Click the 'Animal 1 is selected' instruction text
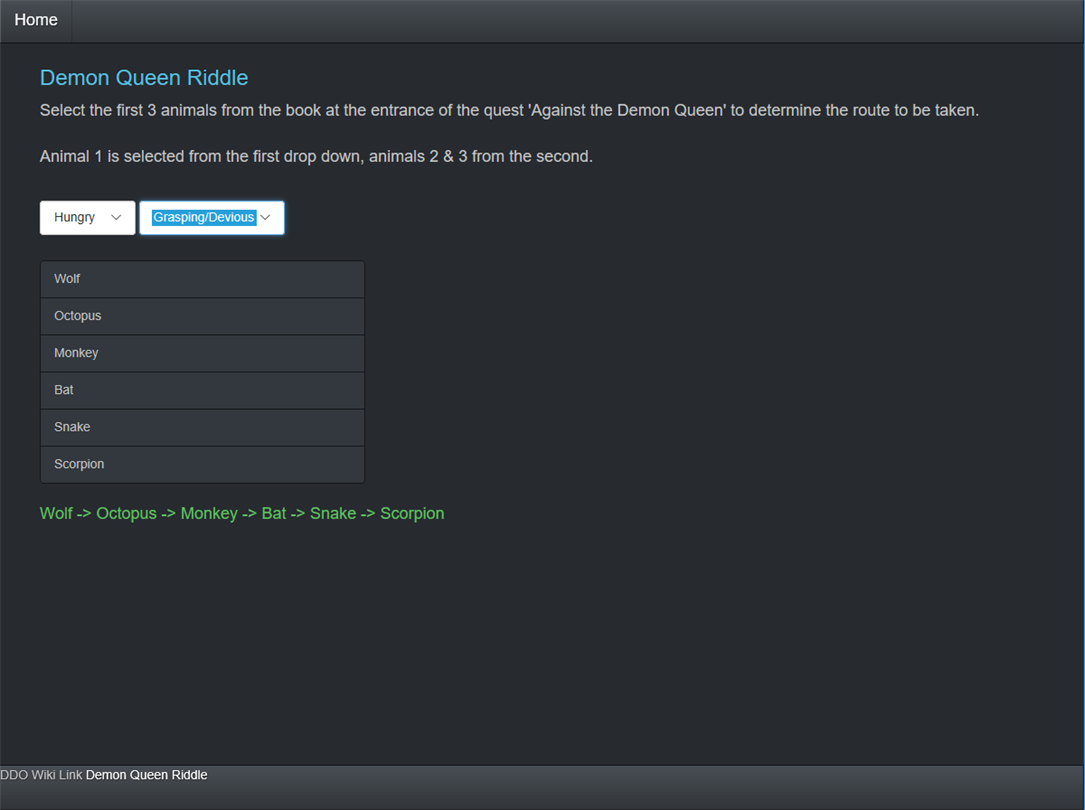The height and width of the screenshot is (810, 1085). (316, 156)
